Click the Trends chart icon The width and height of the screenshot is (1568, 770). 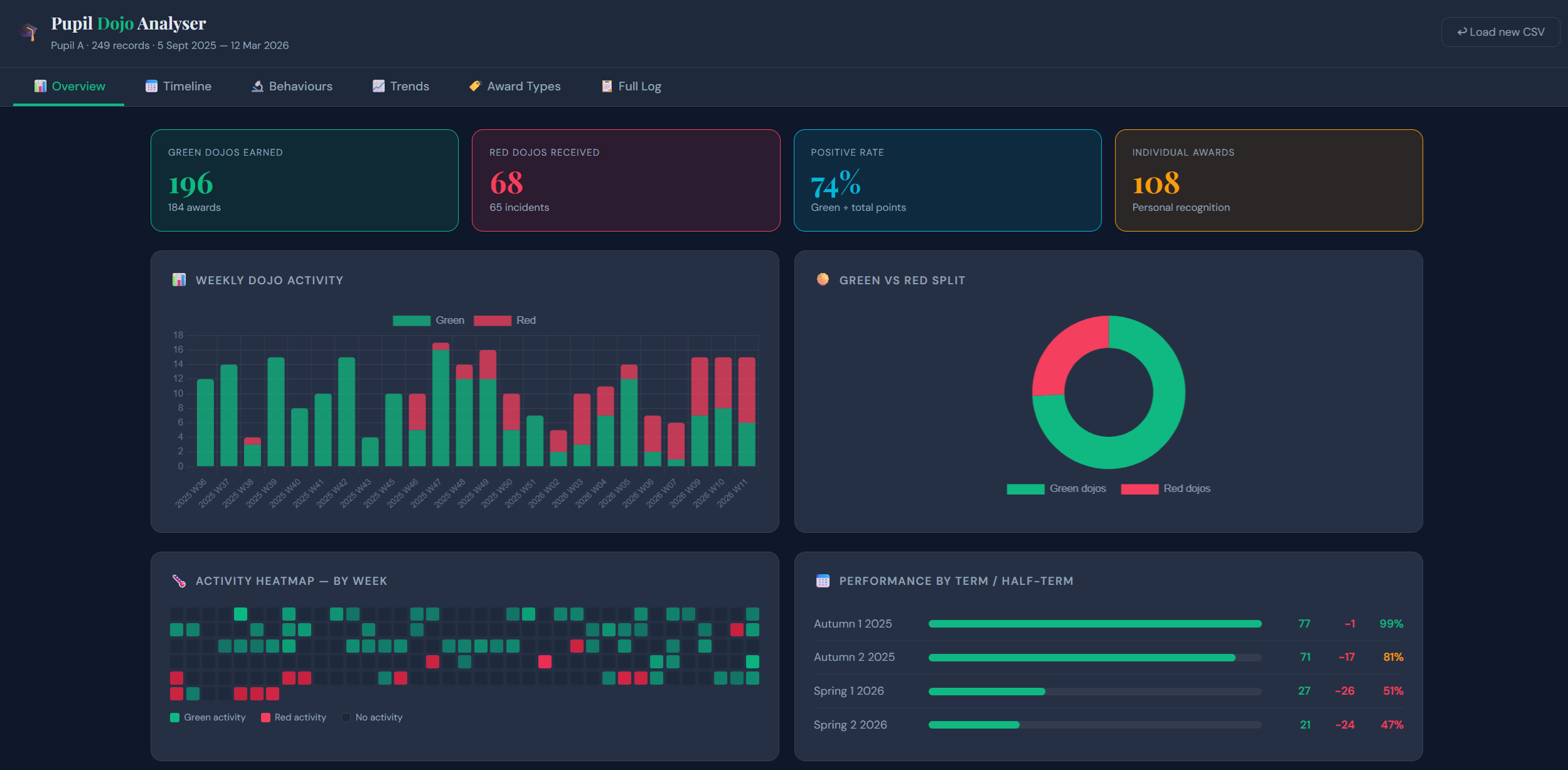pyautogui.click(x=378, y=86)
